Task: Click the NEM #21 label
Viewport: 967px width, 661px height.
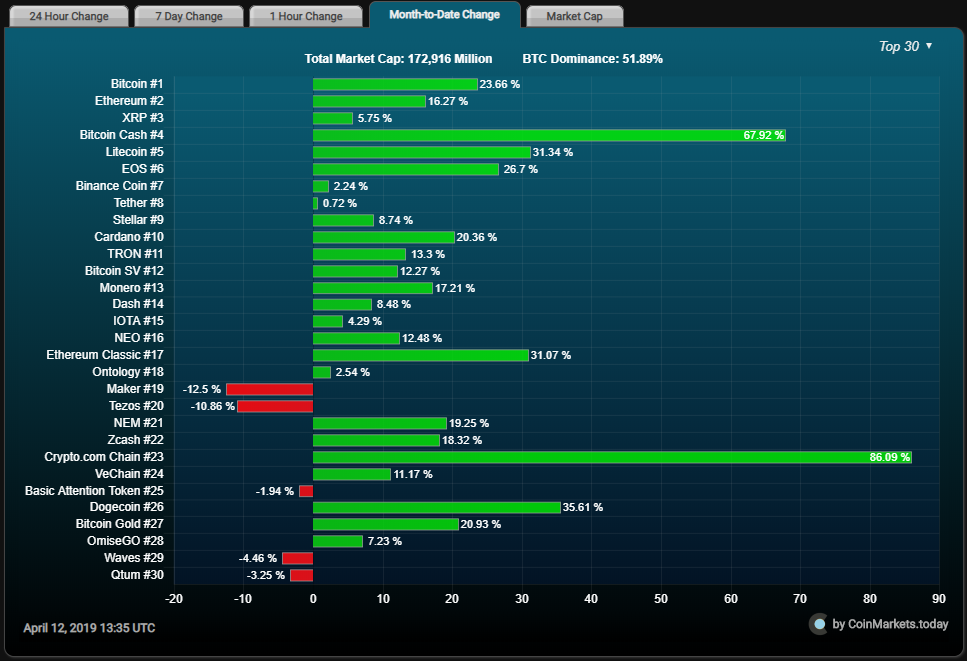Action: (138, 423)
